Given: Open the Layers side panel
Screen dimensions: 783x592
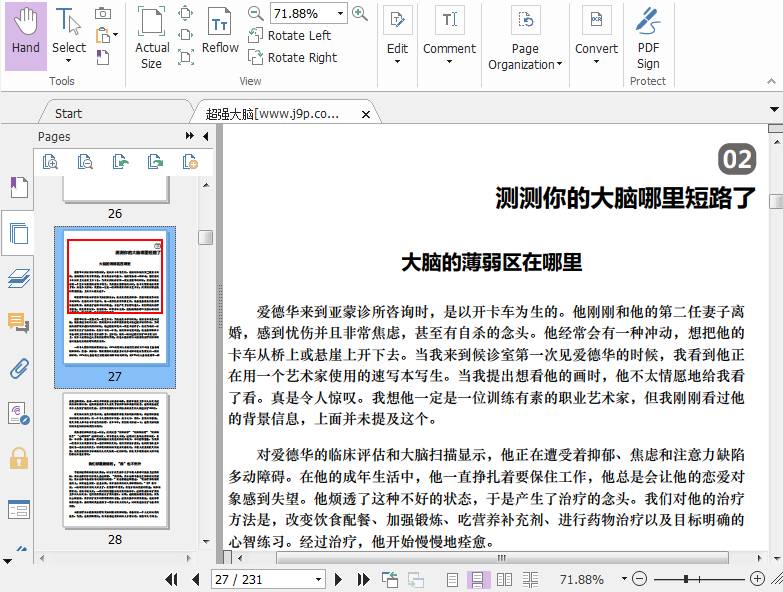Looking at the screenshot, I should pos(18,279).
